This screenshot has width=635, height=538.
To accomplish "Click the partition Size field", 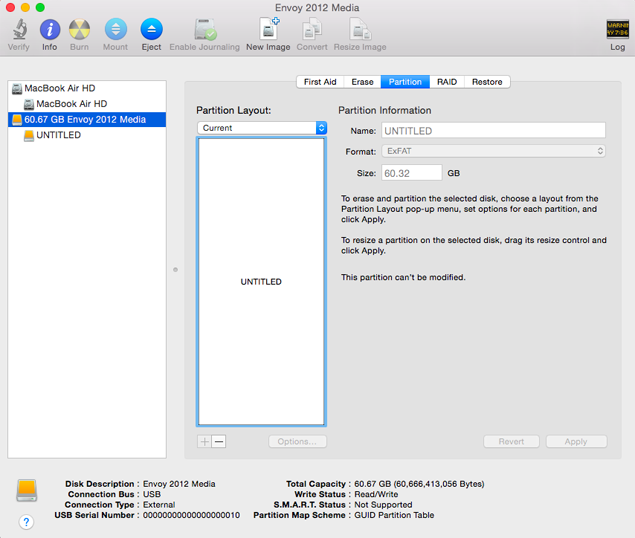I will [411, 173].
